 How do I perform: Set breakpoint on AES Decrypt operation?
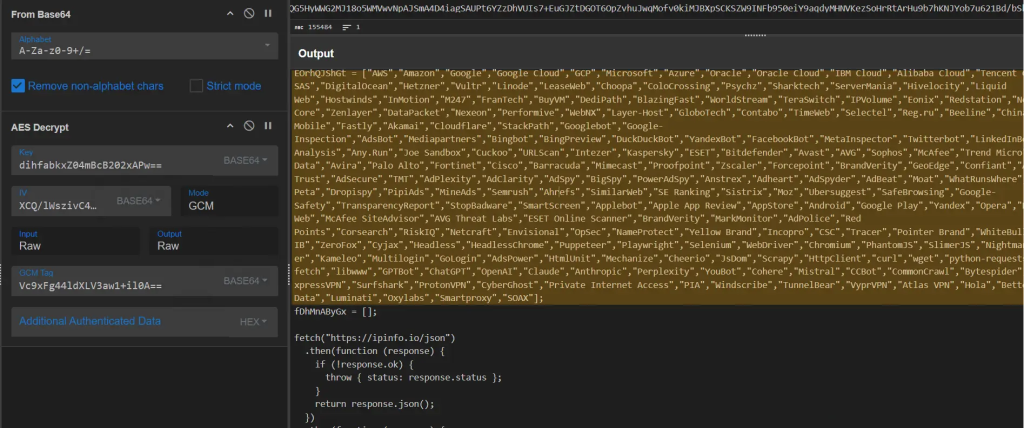point(268,125)
